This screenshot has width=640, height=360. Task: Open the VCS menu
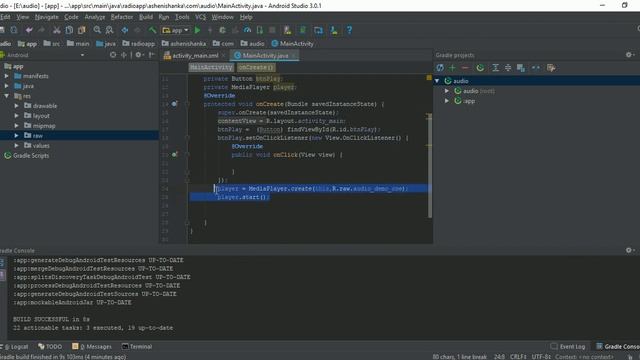click(200, 17)
